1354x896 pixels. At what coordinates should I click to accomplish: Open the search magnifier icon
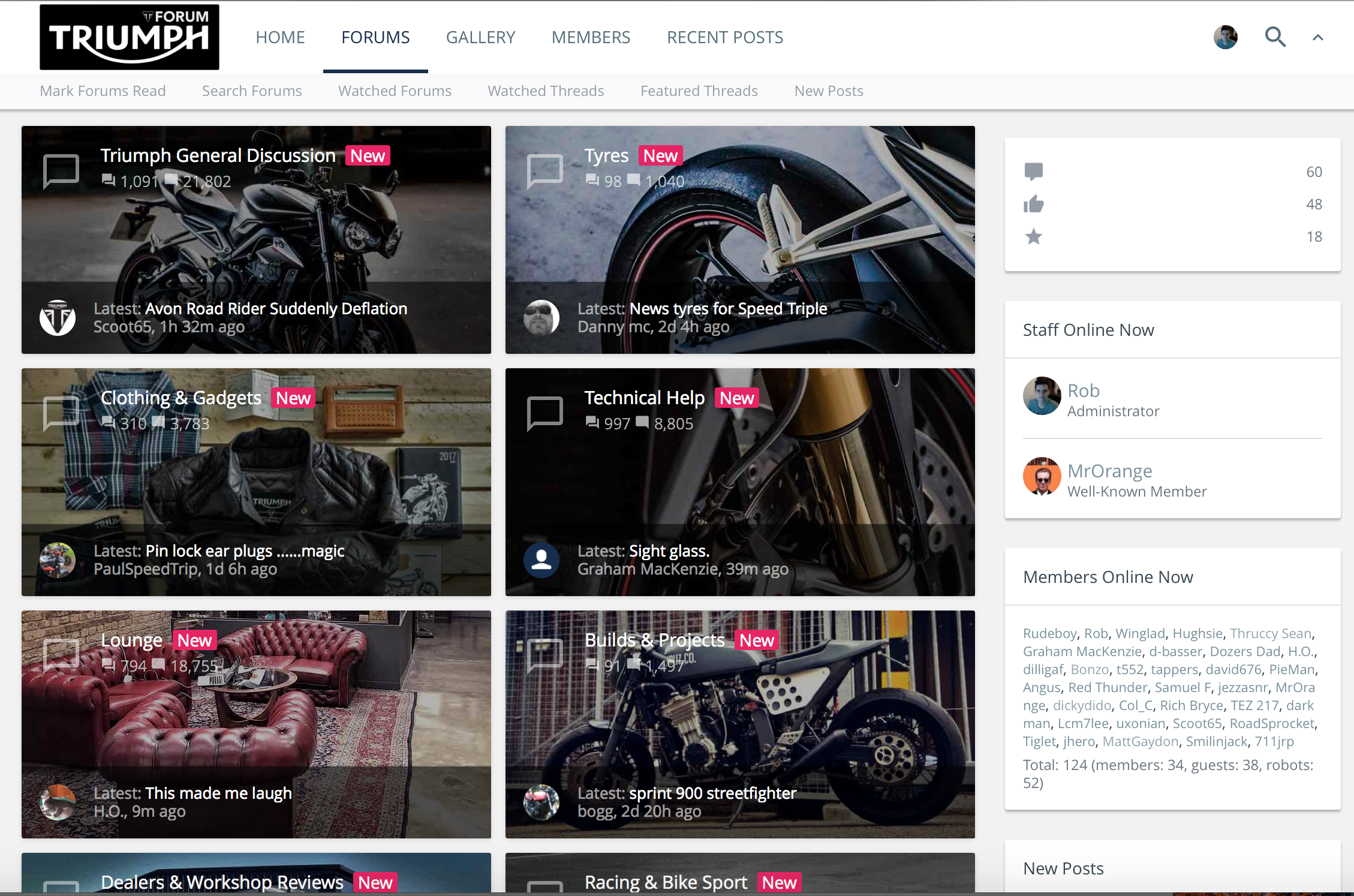pyautogui.click(x=1275, y=37)
